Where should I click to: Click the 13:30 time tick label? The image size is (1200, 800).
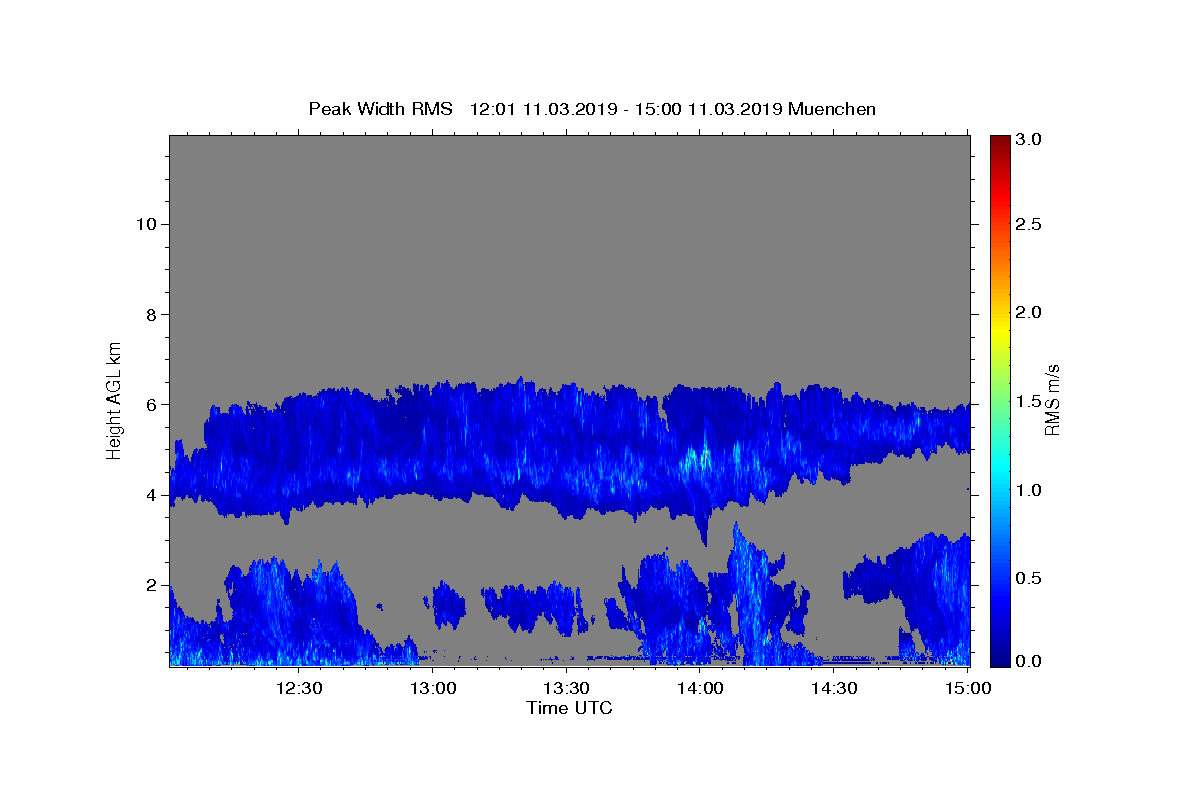tap(567, 688)
